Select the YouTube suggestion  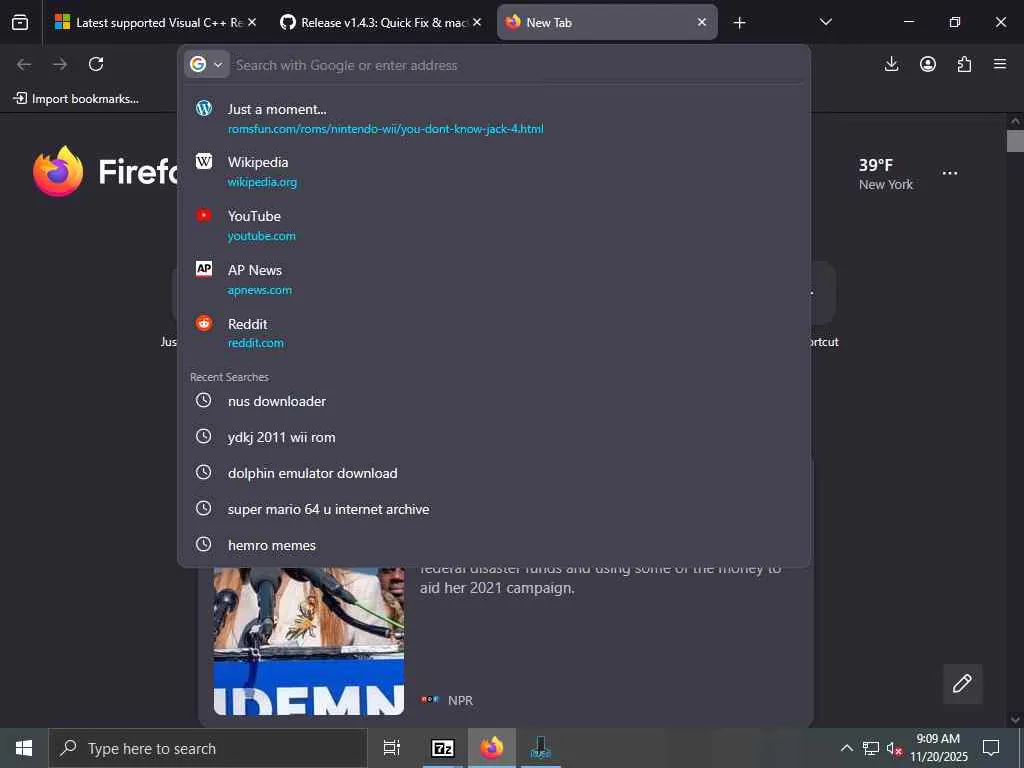[494, 225]
